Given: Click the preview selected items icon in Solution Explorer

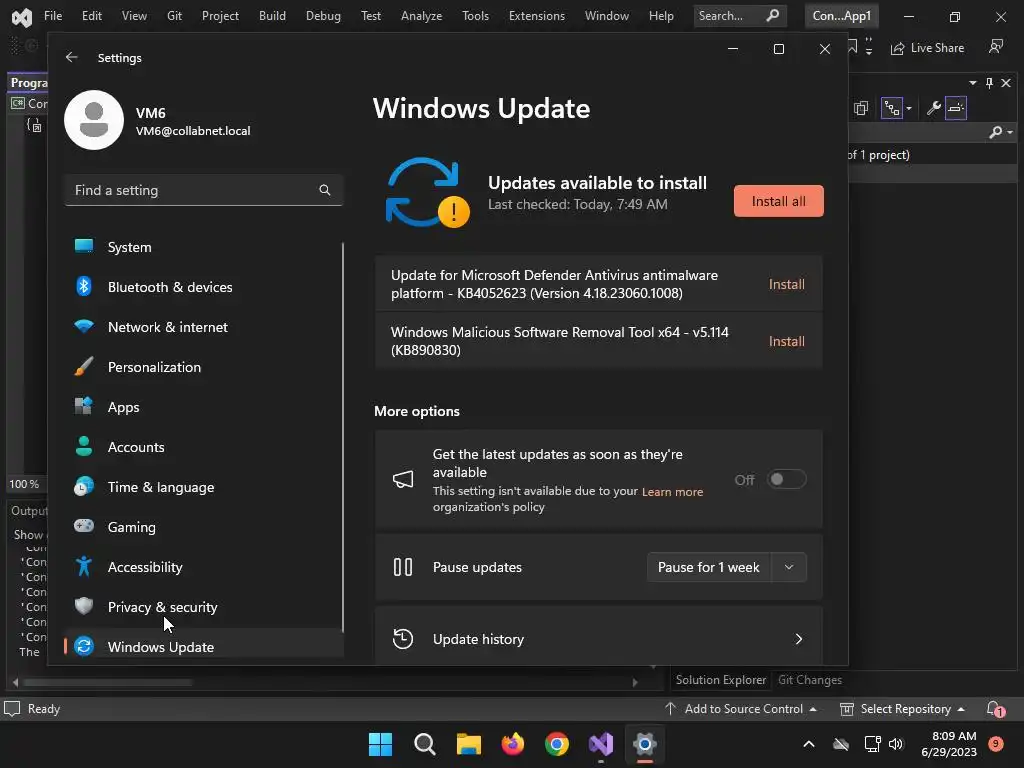Looking at the screenshot, I should pos(956,108).
